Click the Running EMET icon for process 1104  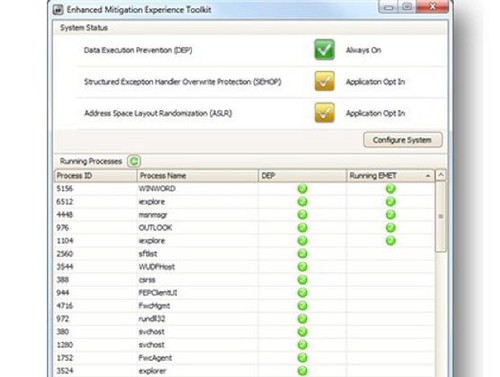click(x=391, y=241)
